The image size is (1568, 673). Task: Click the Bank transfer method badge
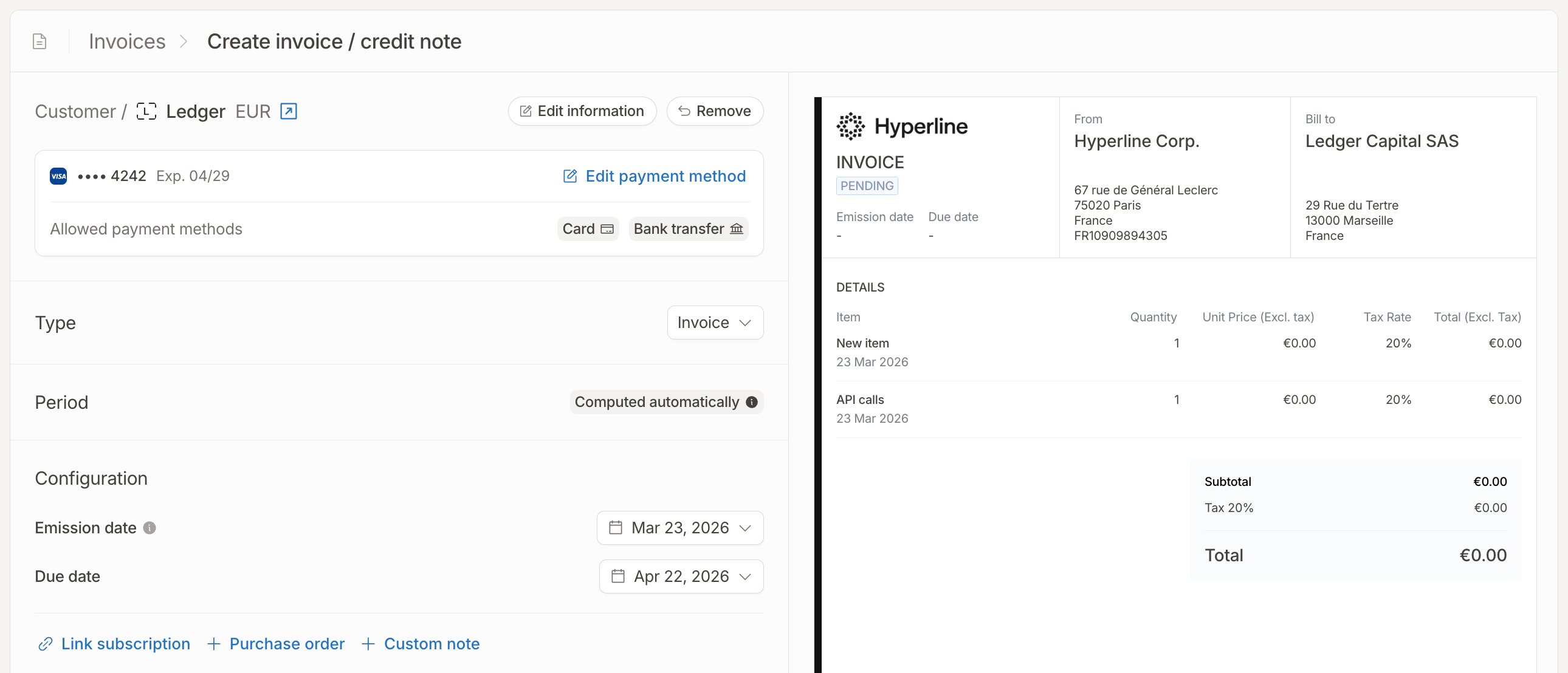click(689, 229)
